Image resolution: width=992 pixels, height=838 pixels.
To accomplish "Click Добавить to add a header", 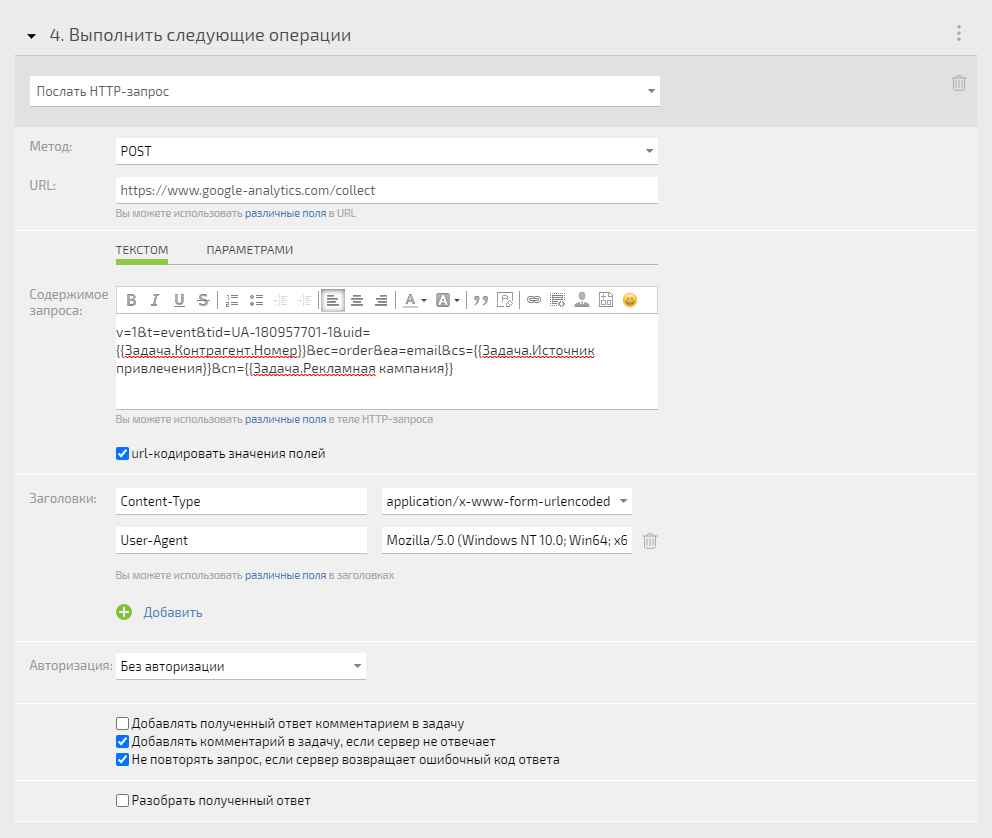I will coord(173,612).
